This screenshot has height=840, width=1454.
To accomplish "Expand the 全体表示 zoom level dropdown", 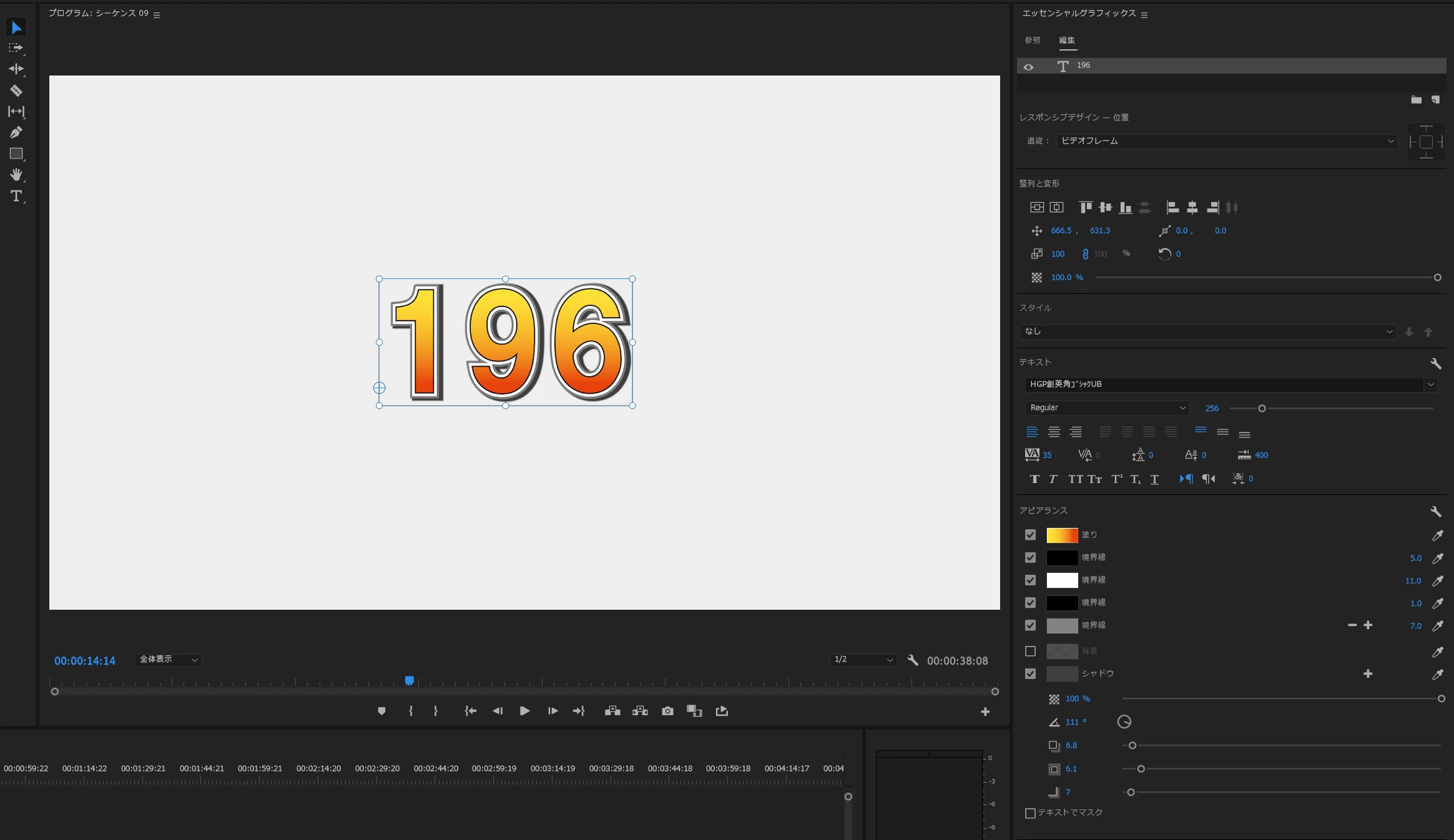I will pos(168,660).
